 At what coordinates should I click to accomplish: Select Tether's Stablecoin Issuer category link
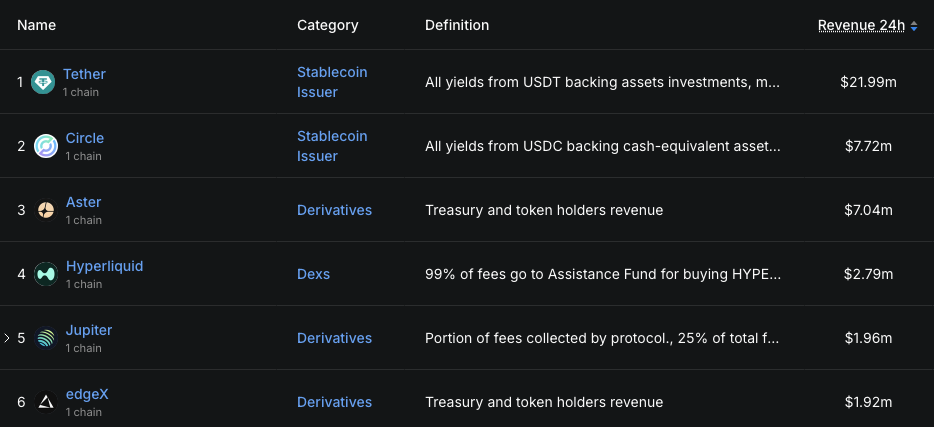click(332, 82)
